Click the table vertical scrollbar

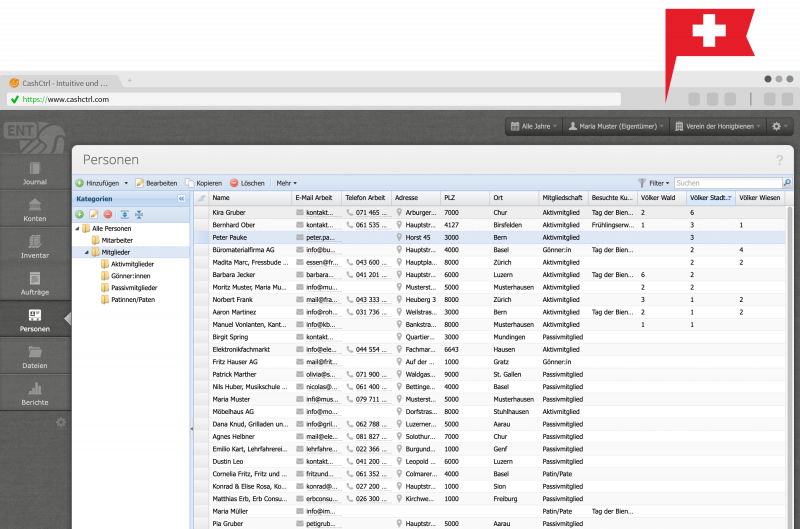(789, 367)
